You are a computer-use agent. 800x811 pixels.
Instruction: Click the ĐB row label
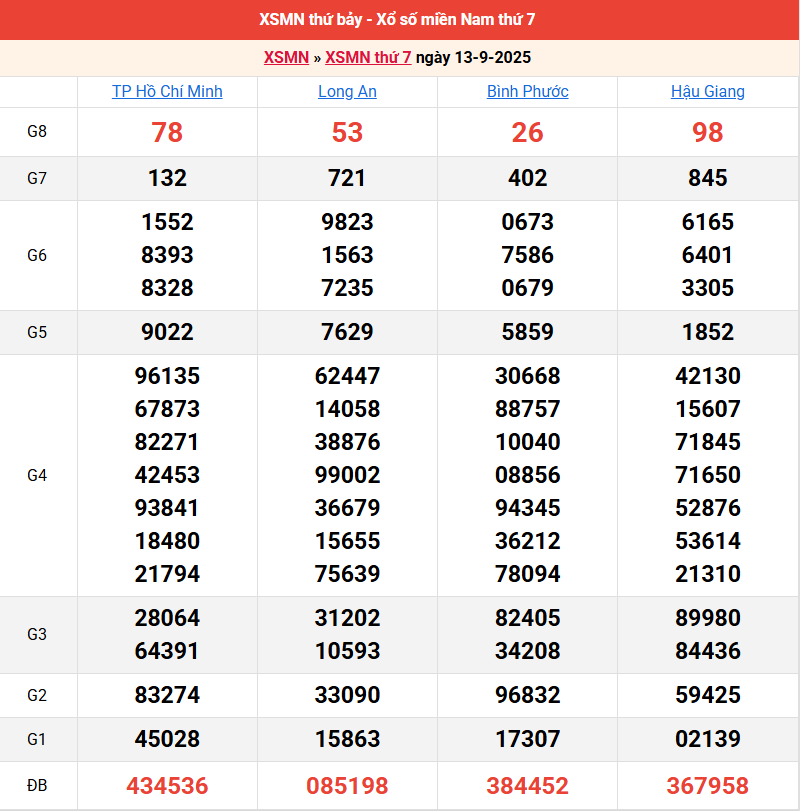(37, 786)
